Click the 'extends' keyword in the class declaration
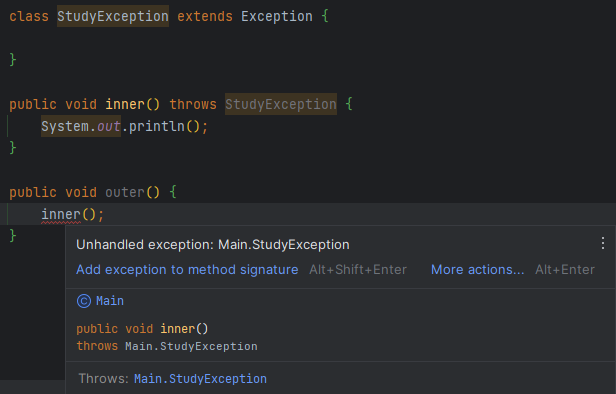Screen dimensions: 616x394 [x=205, y=16]
